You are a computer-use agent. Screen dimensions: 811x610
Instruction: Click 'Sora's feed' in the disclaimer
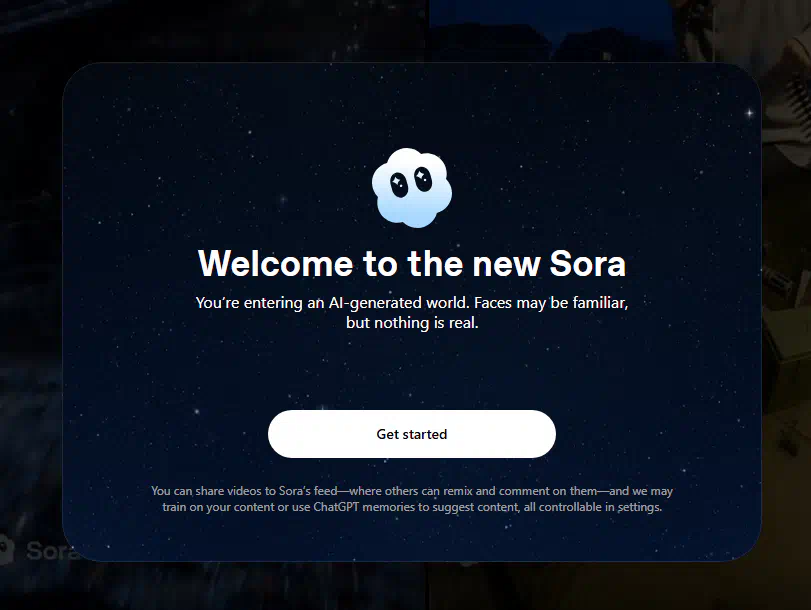tap(308, 490)
